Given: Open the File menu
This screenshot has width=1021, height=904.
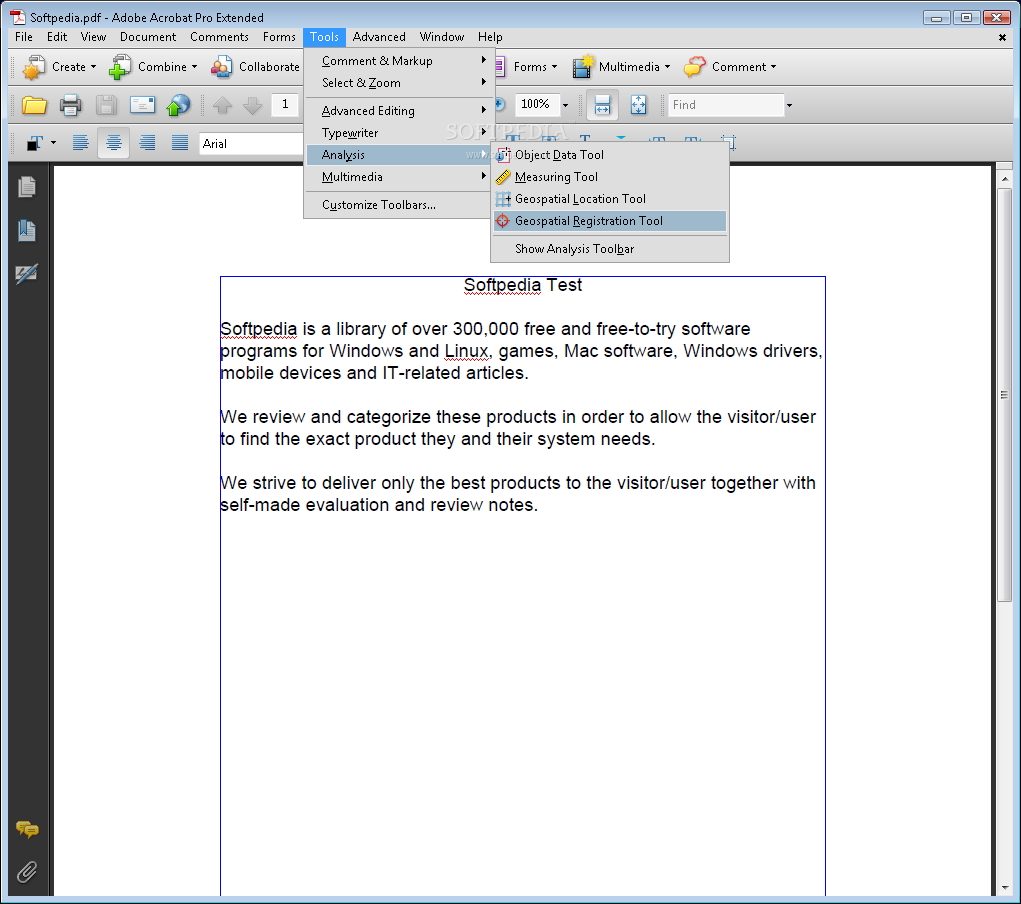Looking at the screenshot, I should [23, 37].
